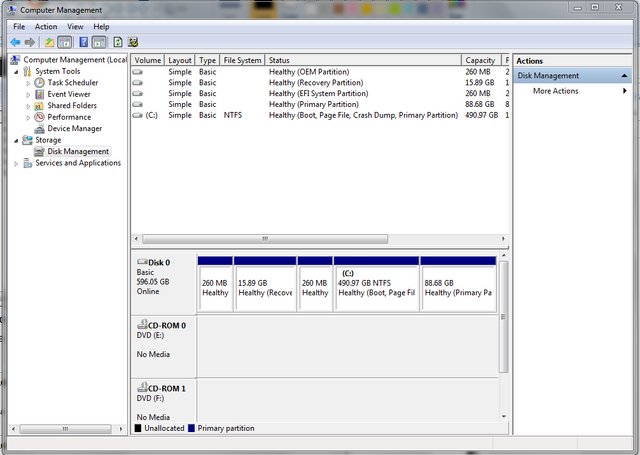Click the Settings toolbar icon after Refresh
This screenshot has width=640, height=455.
133,42
